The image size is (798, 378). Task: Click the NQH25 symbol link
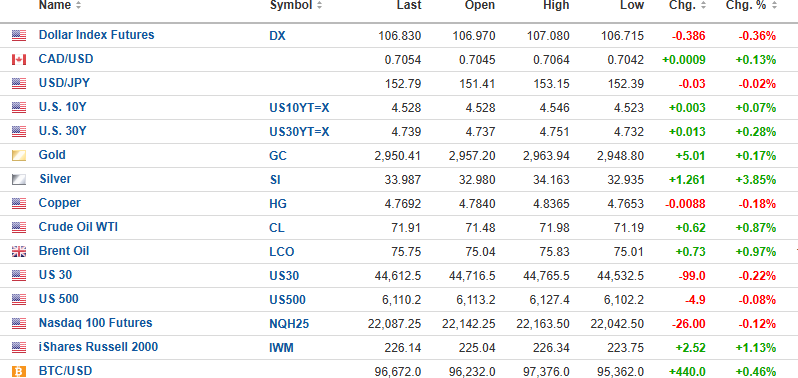click(289, 324)
